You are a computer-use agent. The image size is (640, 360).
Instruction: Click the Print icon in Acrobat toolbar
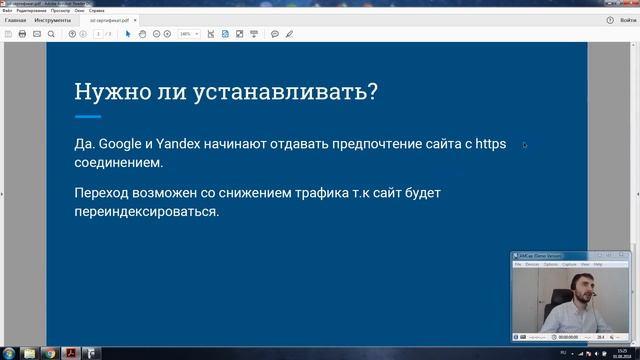[22, 34]
